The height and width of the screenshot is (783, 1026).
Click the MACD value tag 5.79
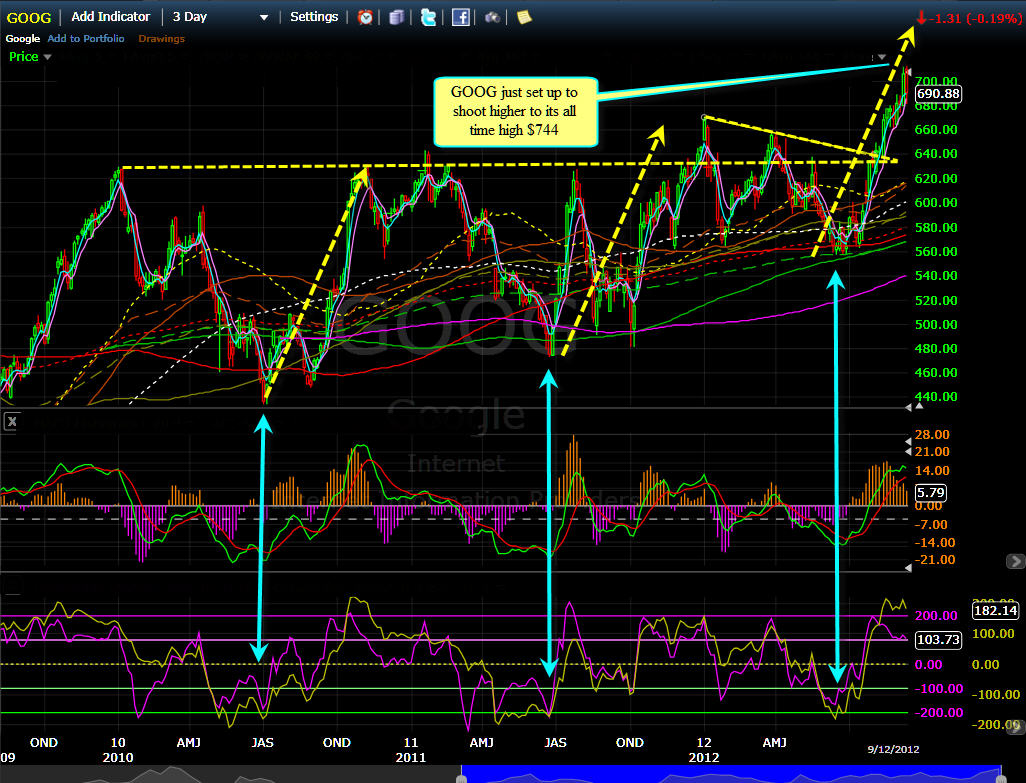tap(930, 493)
